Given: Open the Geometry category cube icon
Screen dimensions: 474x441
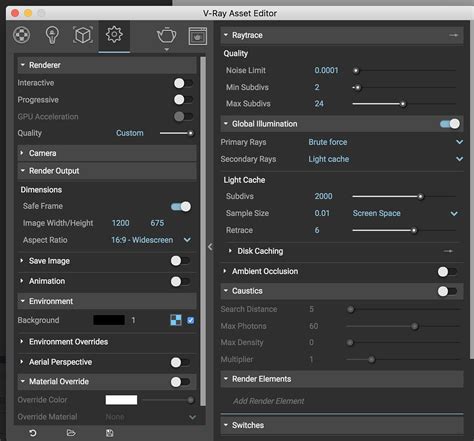Looking at the screenshot, I should tap(83, 35).
